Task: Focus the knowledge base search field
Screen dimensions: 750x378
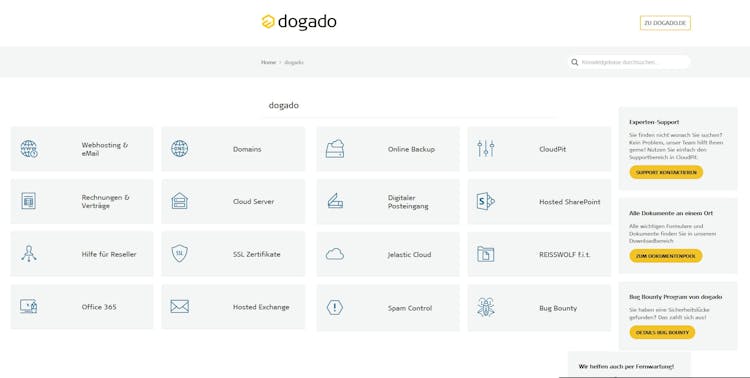Action: click(x=629, y=62)
